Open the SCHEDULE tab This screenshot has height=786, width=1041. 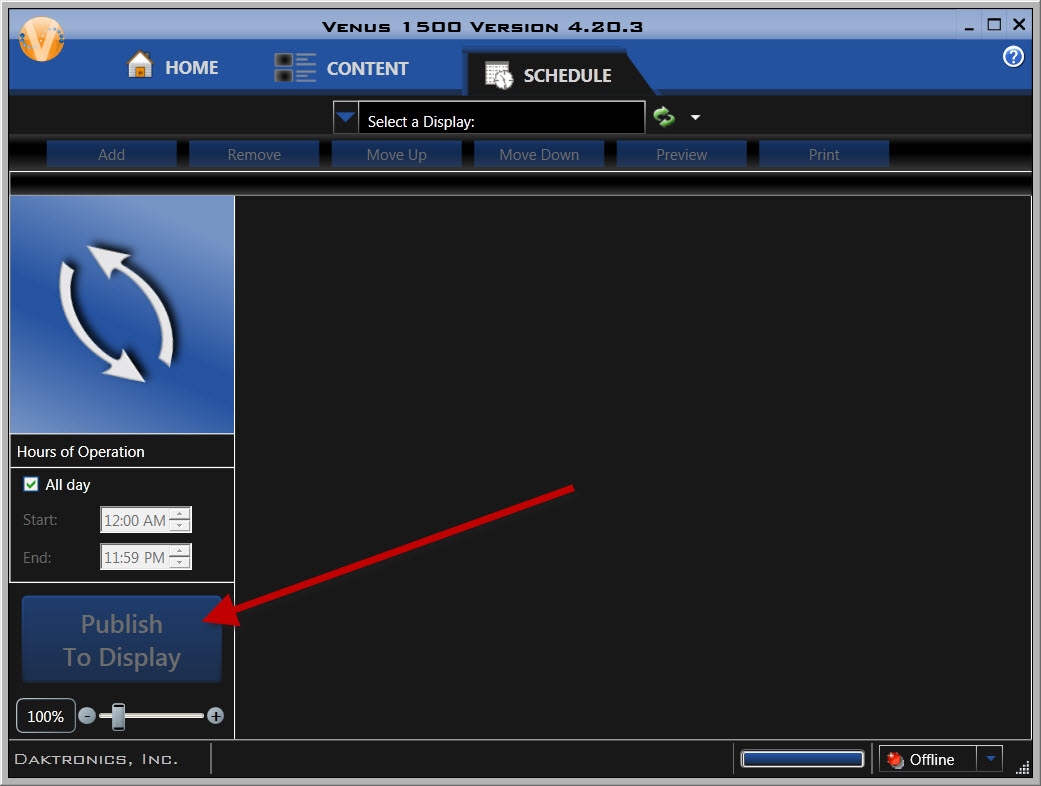pyautogui.click(x=549, y=75)
